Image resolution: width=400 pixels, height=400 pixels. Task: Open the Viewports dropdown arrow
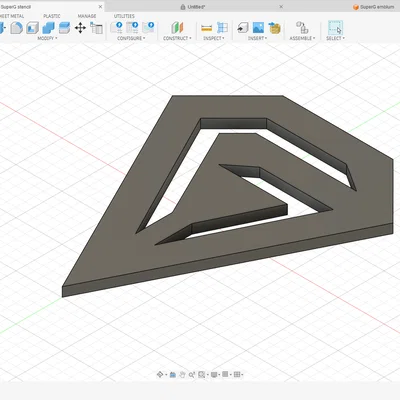(x=242, y=375)
